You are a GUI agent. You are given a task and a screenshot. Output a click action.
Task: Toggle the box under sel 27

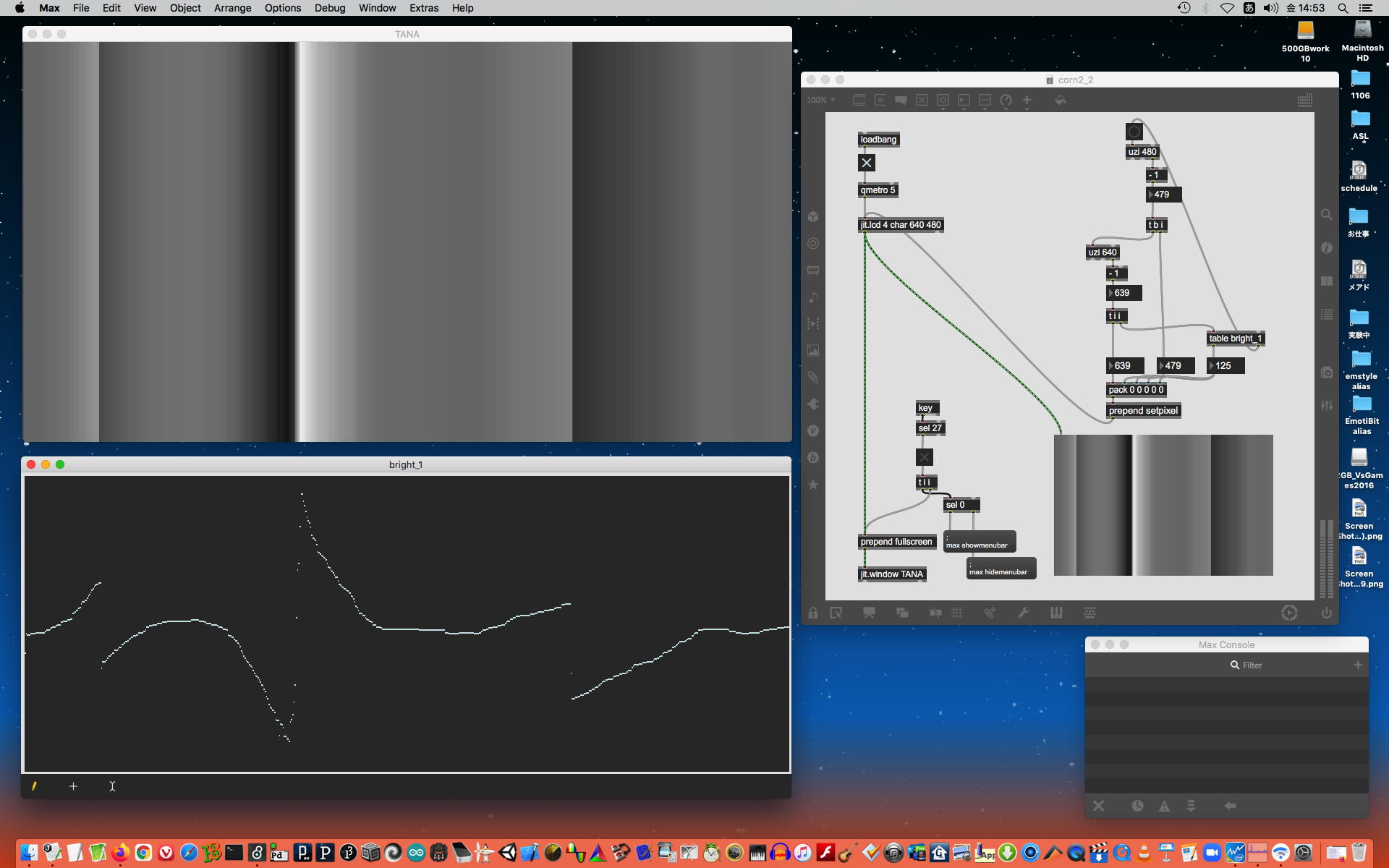tap(925, 457)
